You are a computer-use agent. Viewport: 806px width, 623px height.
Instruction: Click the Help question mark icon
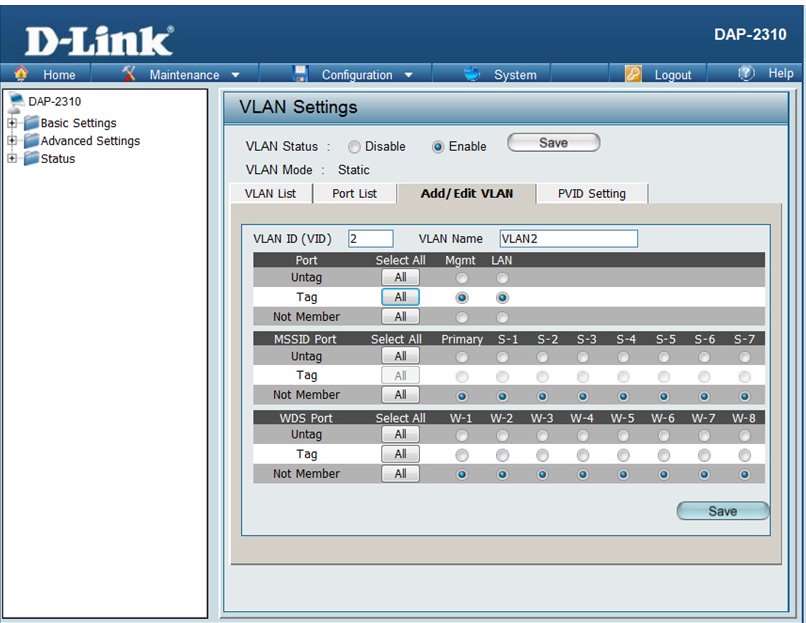[x=746, y=74]
